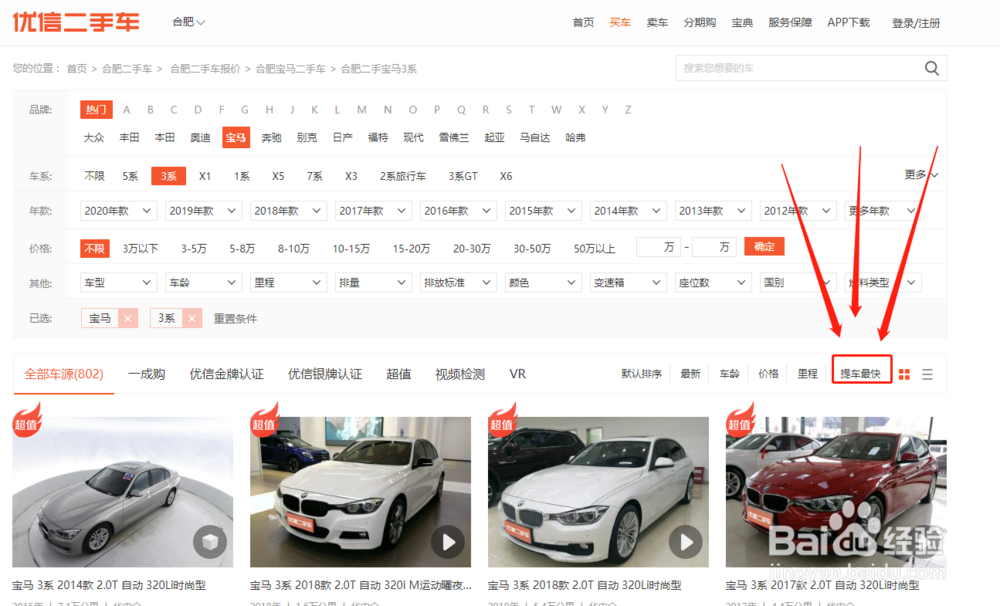Switch to 优信银牌认证 tab
1000x606 pixels.
325,374
